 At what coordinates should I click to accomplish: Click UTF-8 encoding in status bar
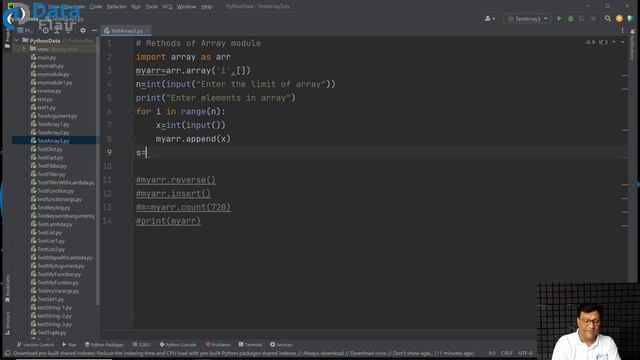(x=525, y=353)
